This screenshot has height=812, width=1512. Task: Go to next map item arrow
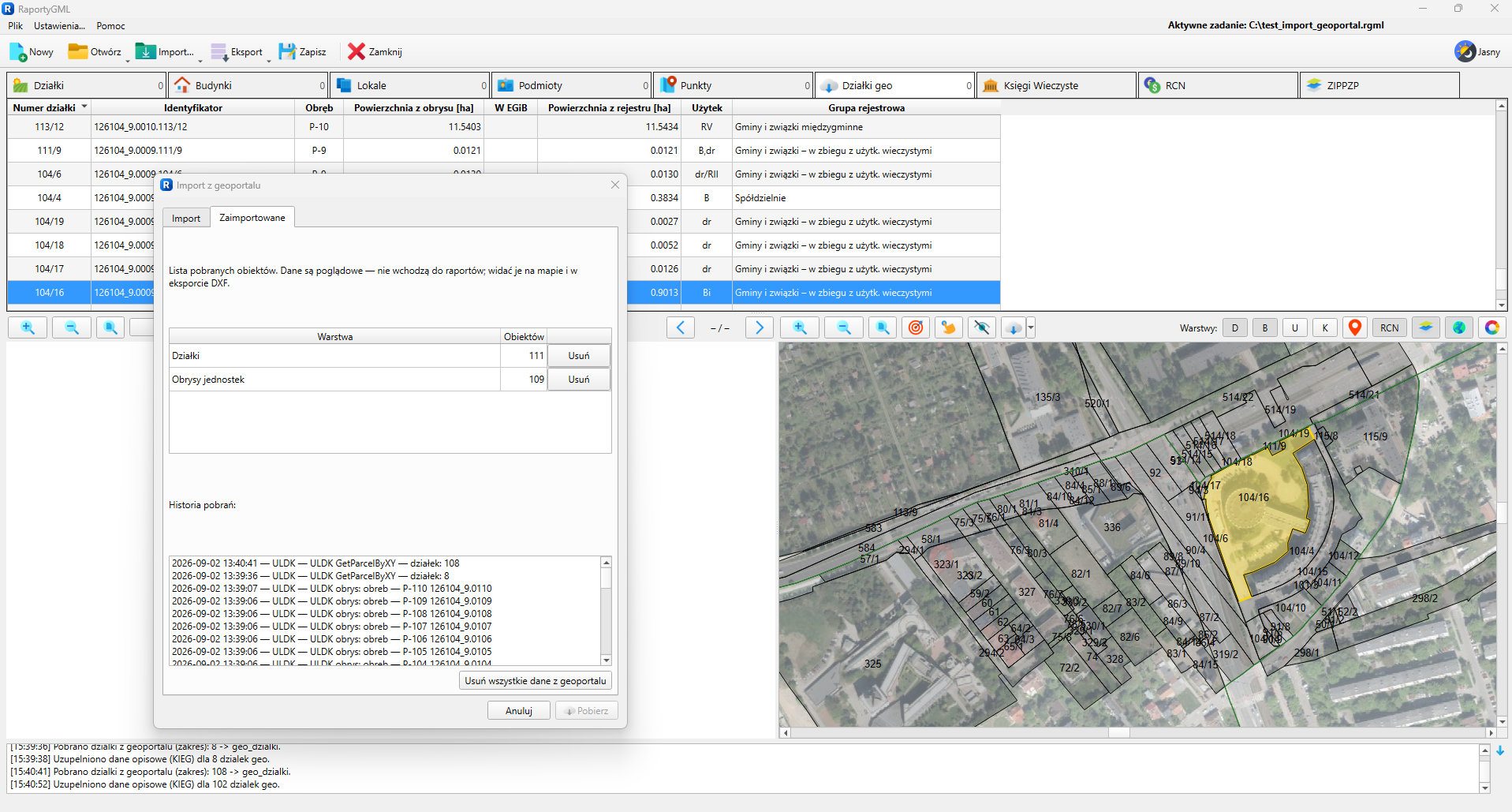pyautogui.click(x=760, y=327)
